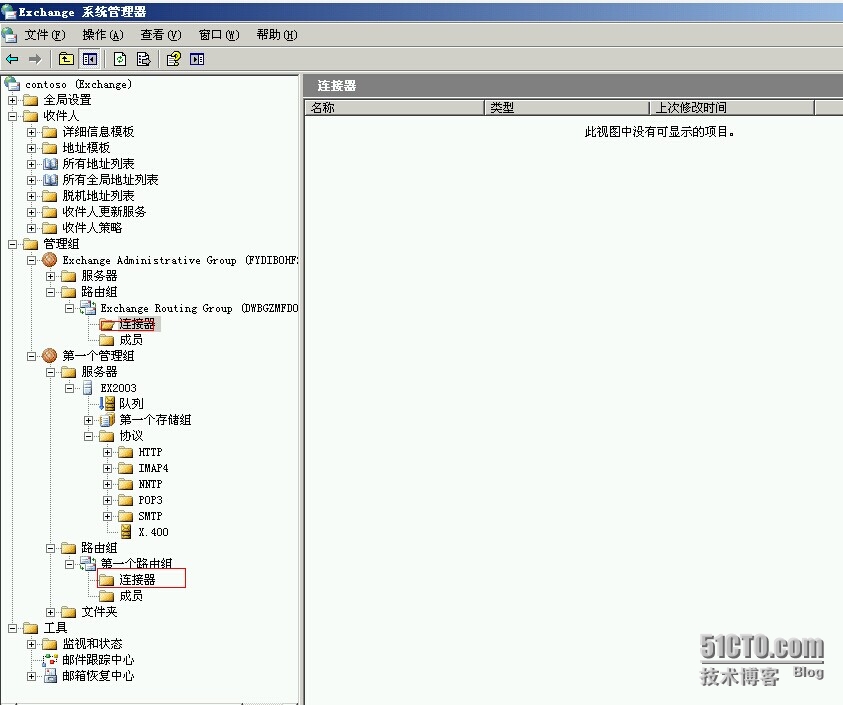Expand the POP3 protocol node
Screen dimensions: 843x705
click(x=108, y=500)
